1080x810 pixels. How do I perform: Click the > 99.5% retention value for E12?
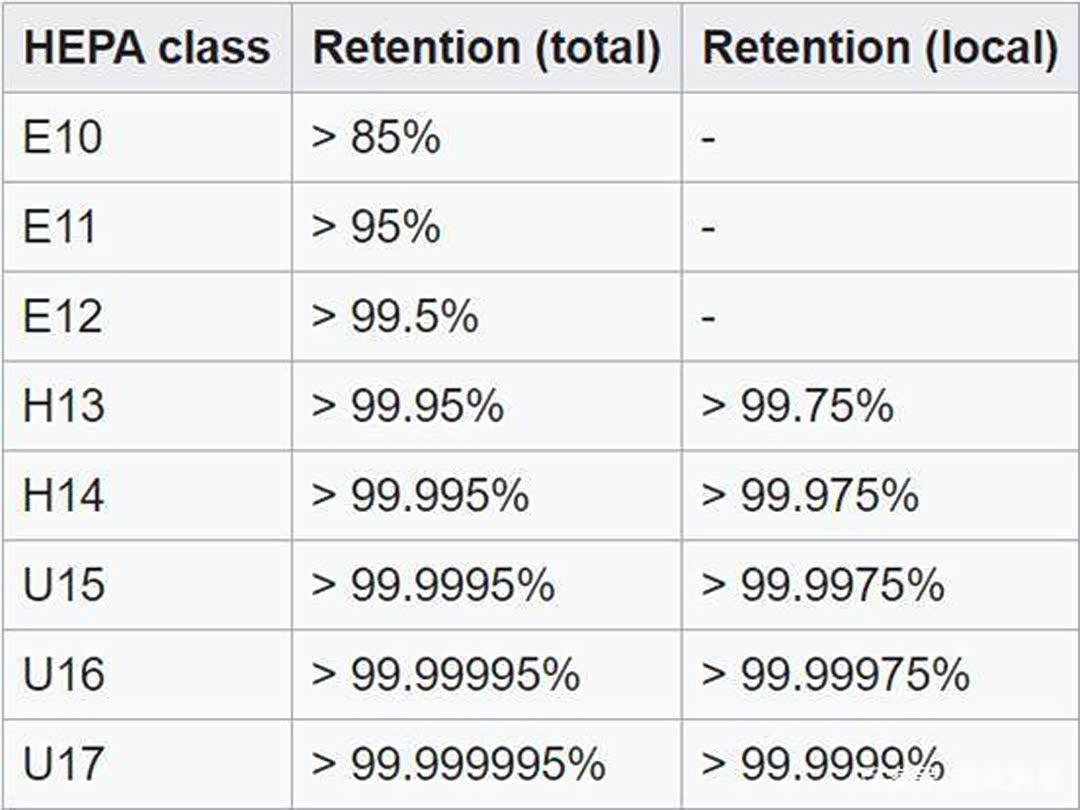(395, 316)
